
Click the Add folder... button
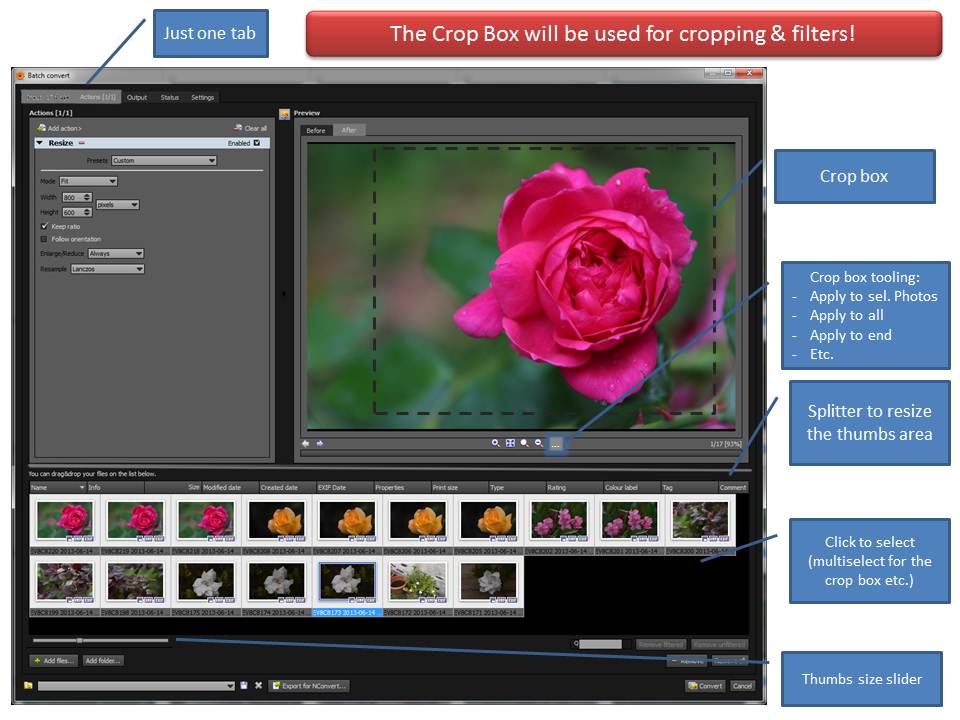pos(103,660)
